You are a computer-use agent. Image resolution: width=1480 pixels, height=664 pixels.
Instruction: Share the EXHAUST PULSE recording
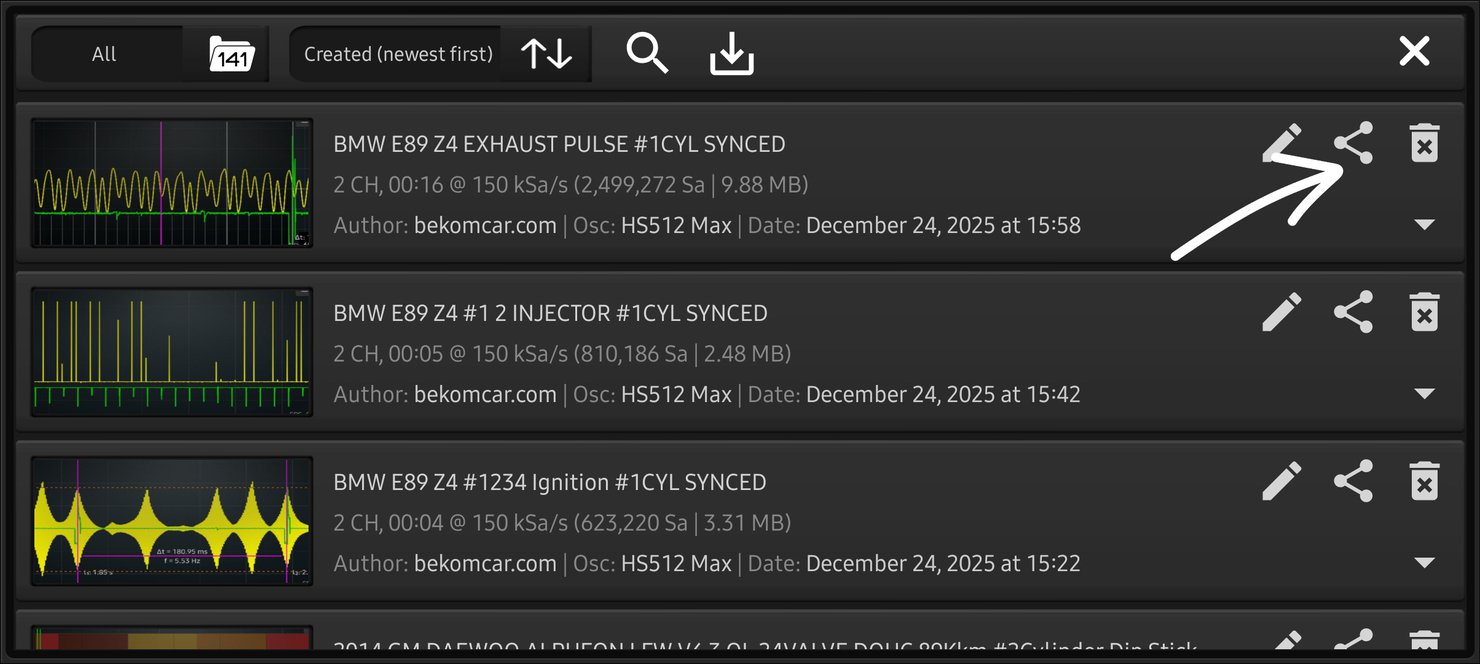(1353, 143)
